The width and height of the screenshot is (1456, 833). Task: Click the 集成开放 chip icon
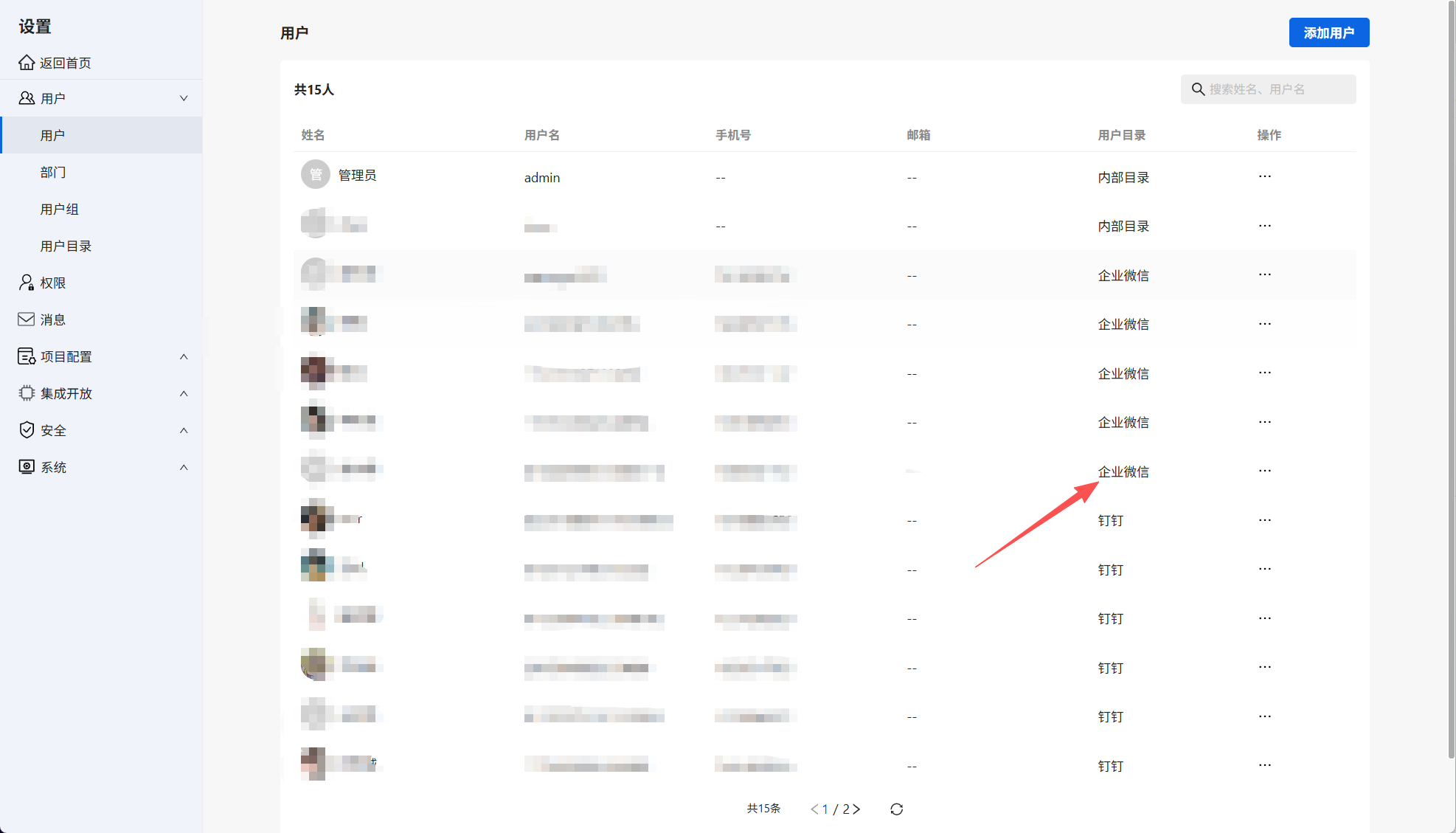tap(27, 393)
